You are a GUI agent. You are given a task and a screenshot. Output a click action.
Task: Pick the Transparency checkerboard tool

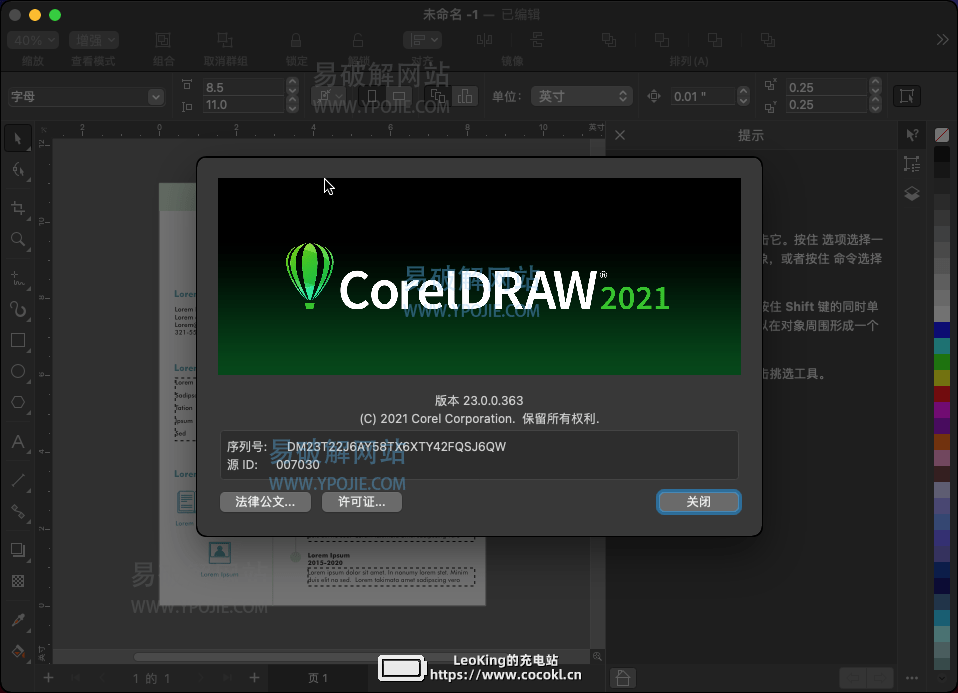(18, 581)
